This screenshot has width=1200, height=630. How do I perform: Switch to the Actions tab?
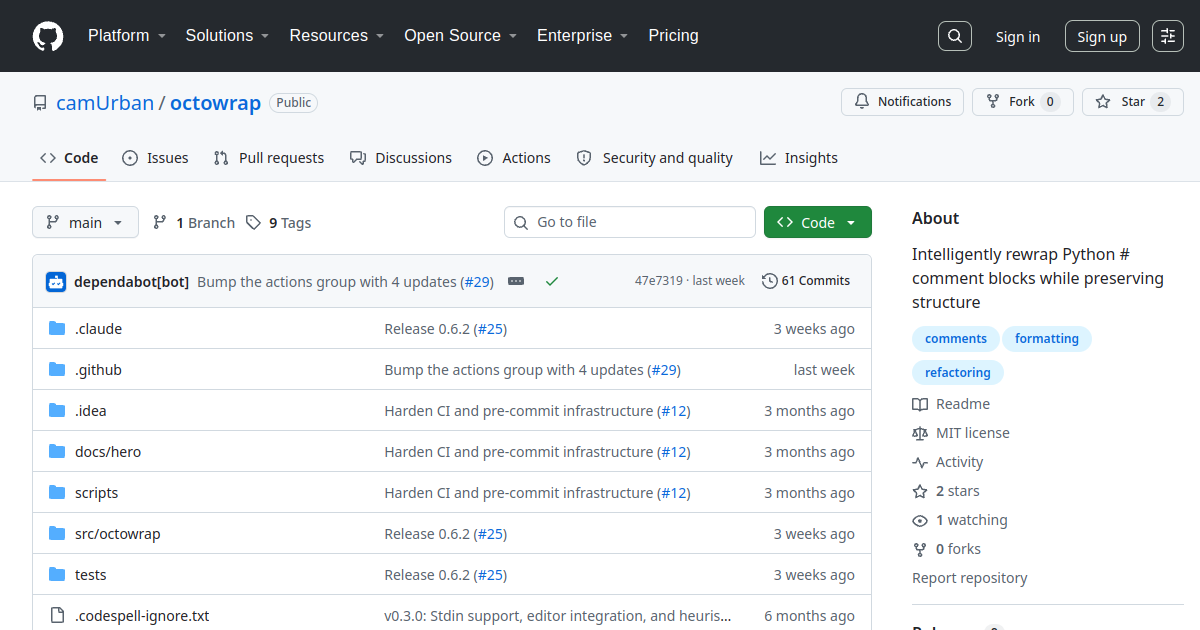pyautogui.click(x=514, y=158)
